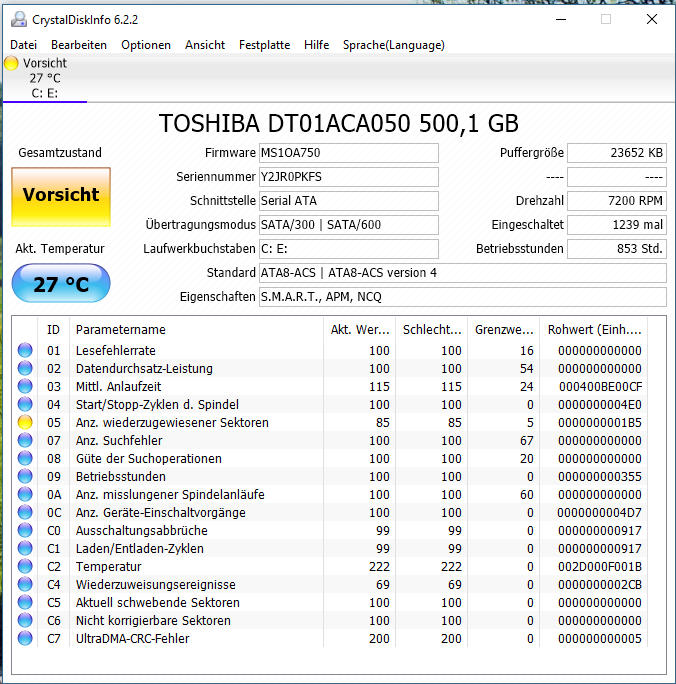Open the Hilfe menu

(317, 45)
